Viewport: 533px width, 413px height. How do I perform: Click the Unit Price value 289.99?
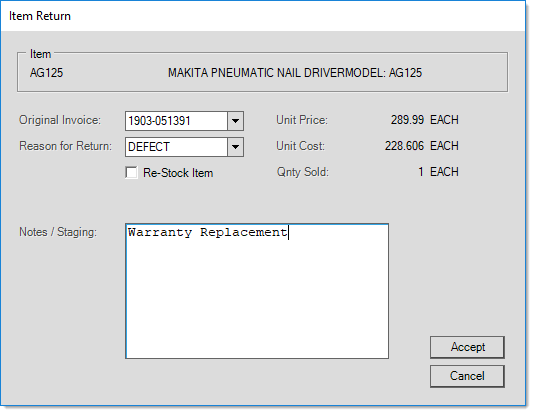point(407,120)
